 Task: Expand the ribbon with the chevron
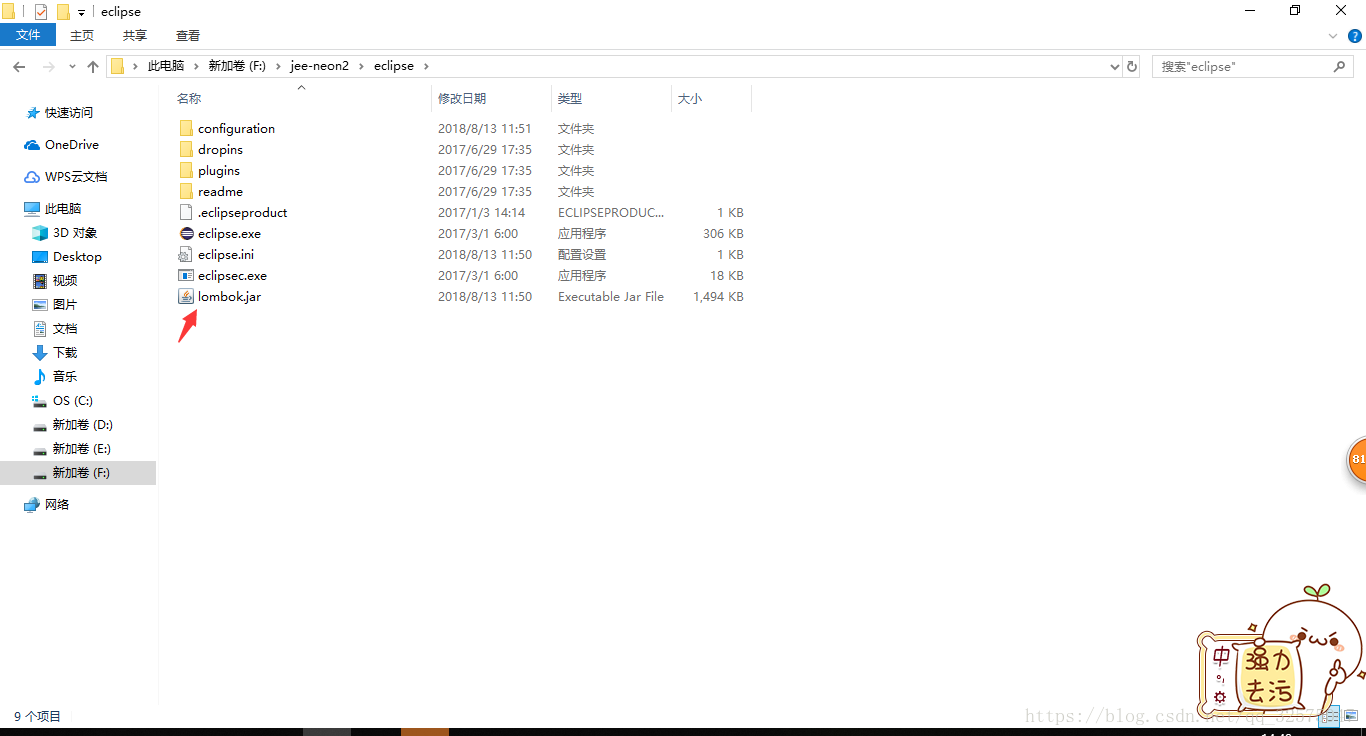[1332, 35]
